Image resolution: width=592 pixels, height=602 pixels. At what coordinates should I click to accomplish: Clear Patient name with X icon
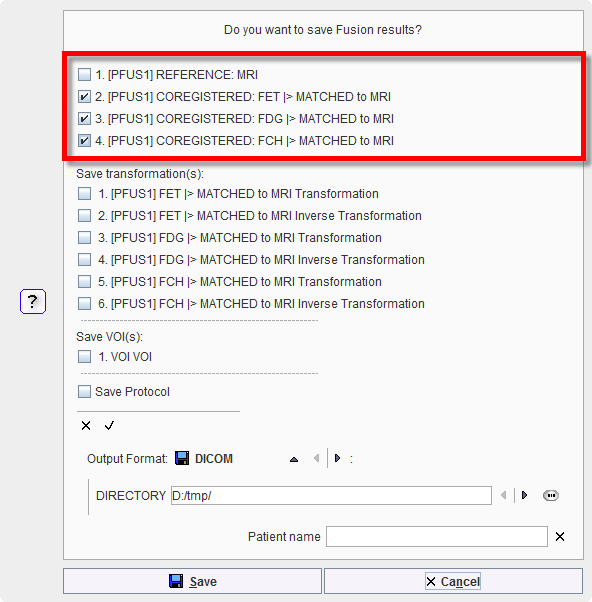(560, 536)
